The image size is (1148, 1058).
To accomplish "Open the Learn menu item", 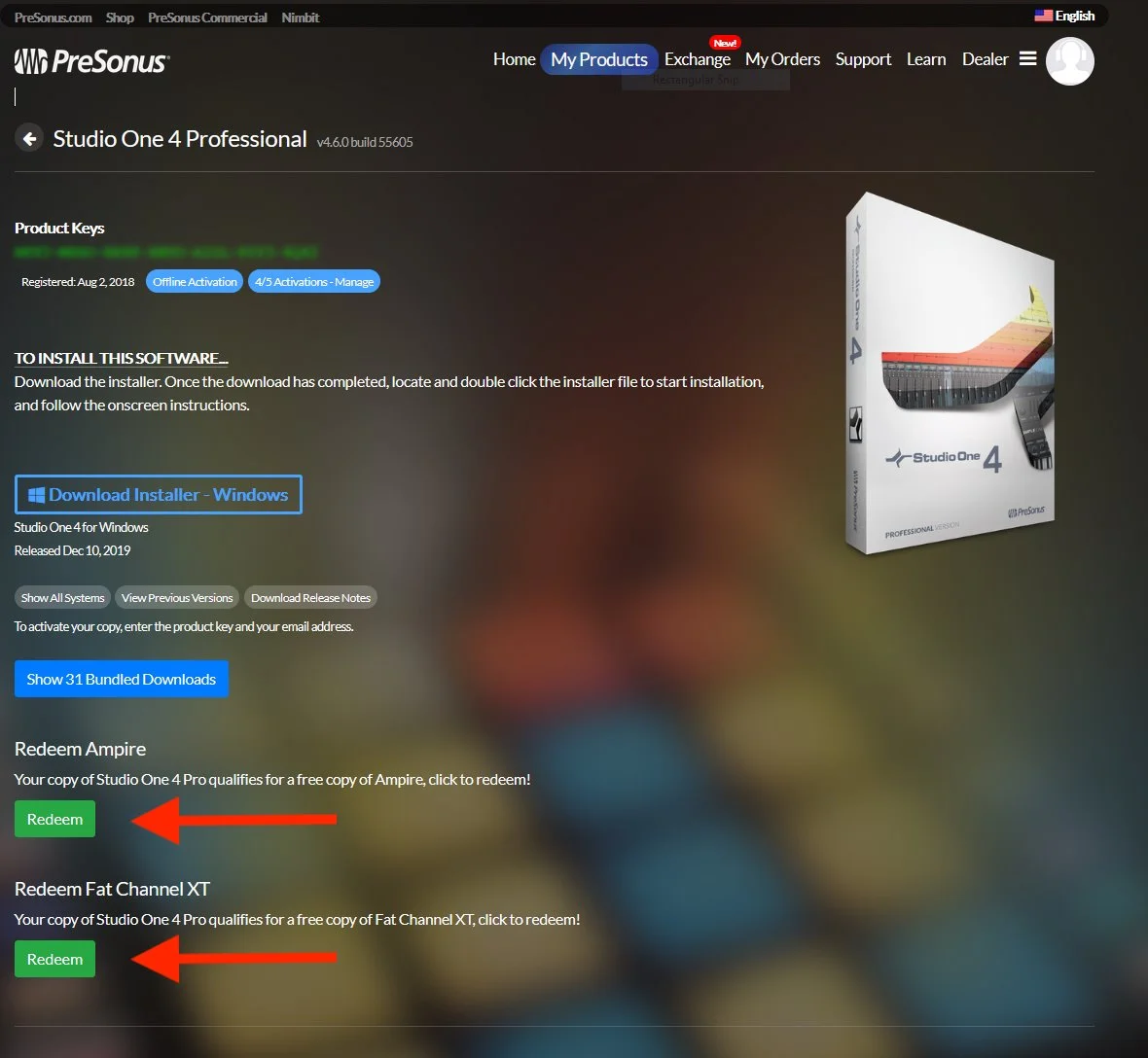I will pos(926,59).
